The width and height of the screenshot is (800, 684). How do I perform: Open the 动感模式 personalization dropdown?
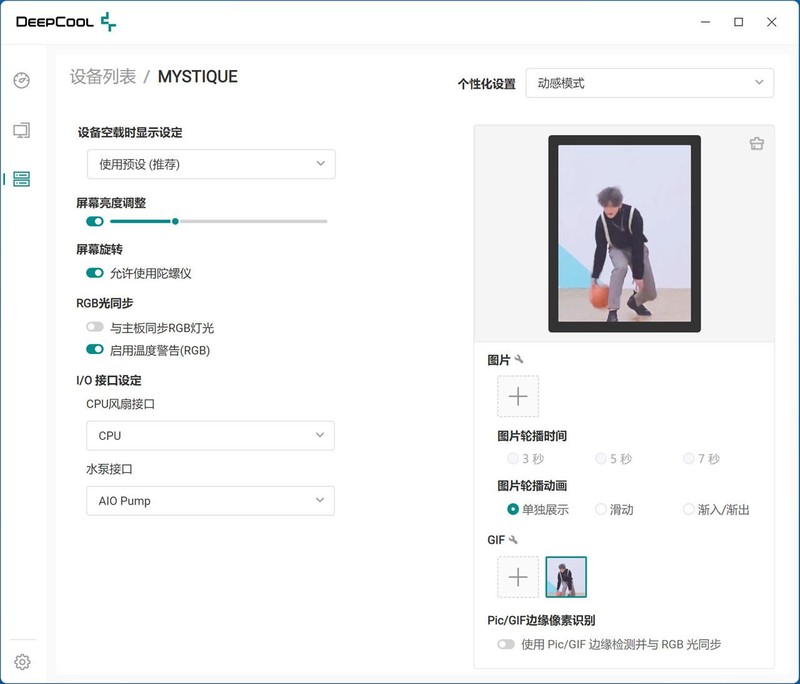650,82
